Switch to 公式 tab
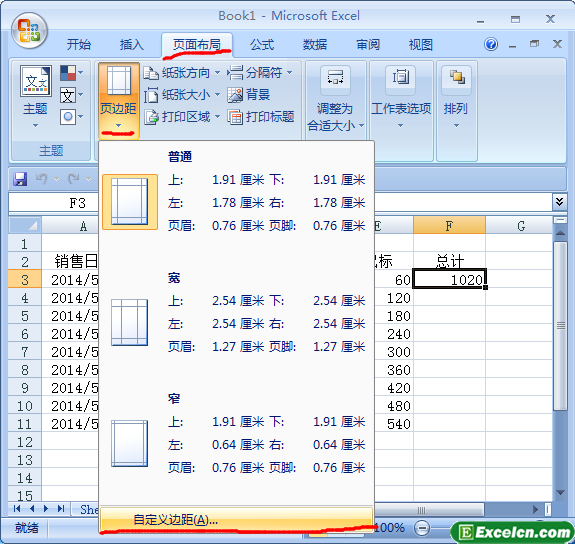 point(262,45)
